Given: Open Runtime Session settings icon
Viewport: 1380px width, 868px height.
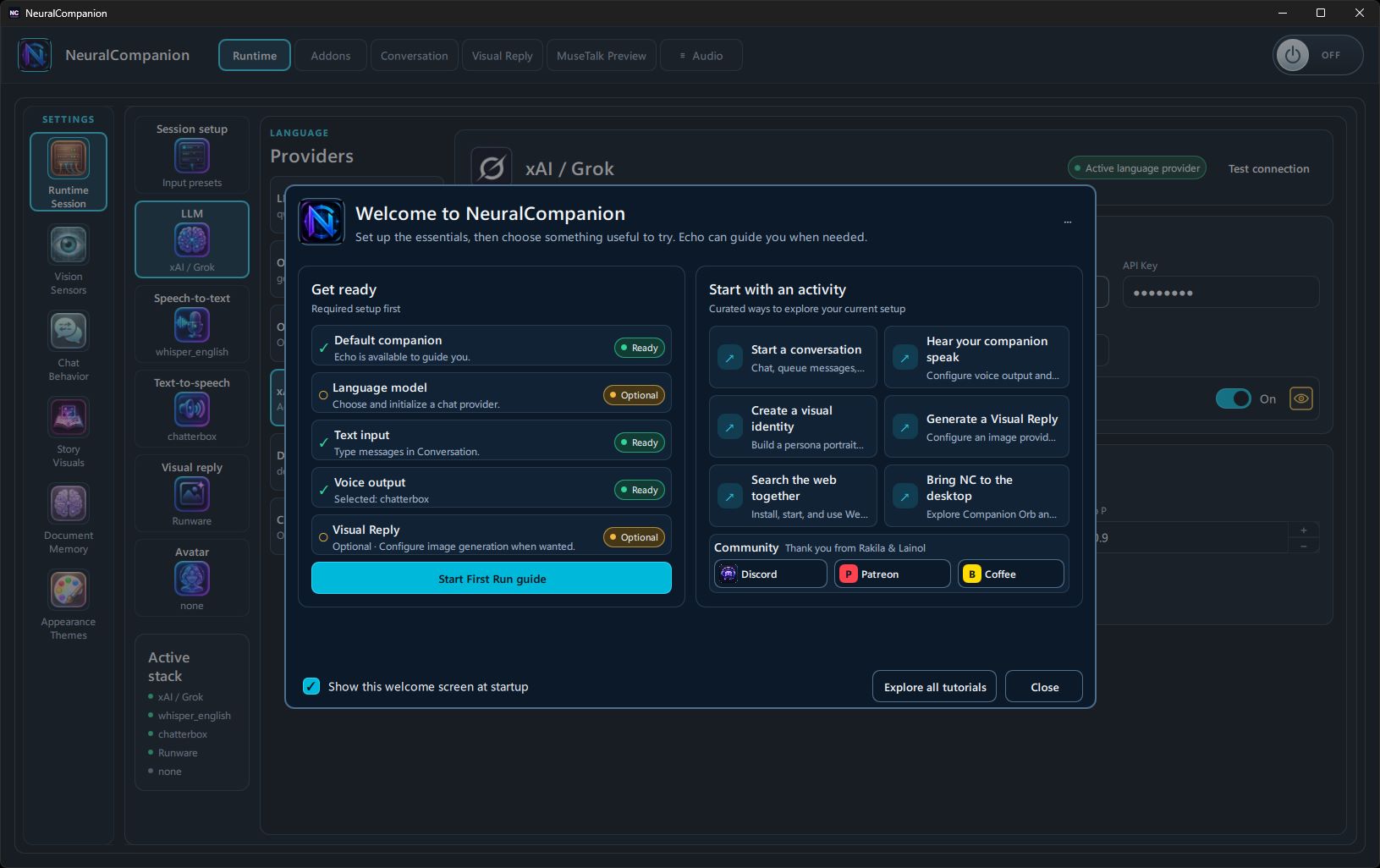Looking at the screenshot, I should (x=69, y=172).
